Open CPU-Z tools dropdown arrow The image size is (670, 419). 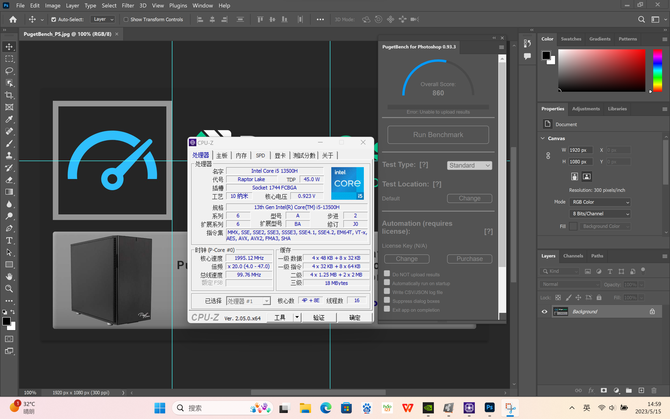(x=297, y=317)
